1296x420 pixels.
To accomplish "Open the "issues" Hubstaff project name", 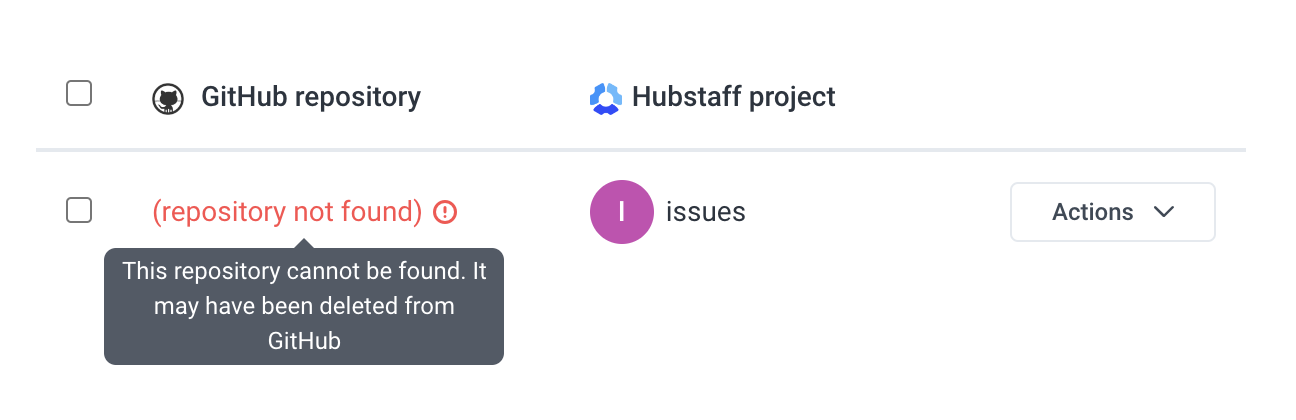I will [x=706, y=212].
